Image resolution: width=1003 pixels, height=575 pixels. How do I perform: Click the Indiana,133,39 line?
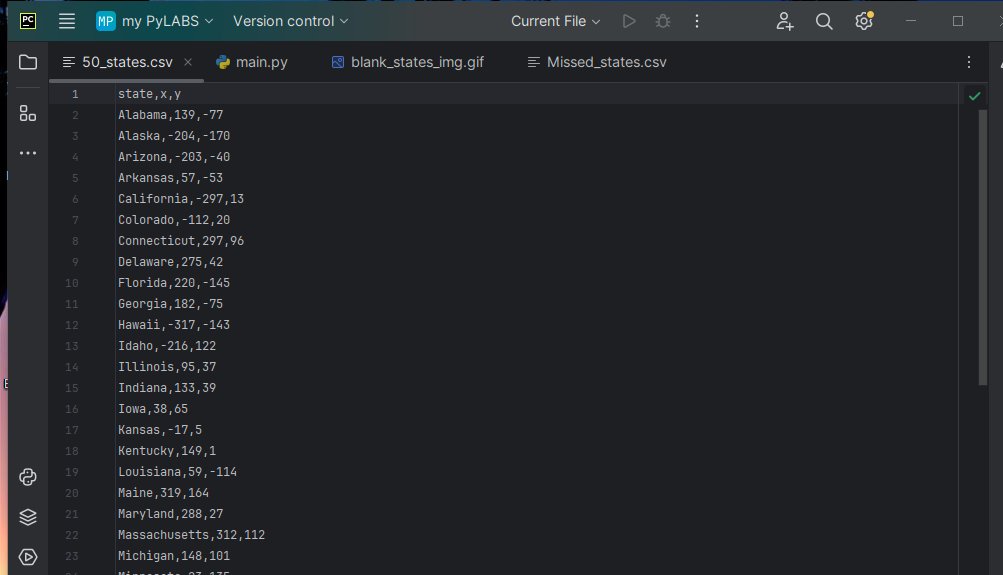166,388
